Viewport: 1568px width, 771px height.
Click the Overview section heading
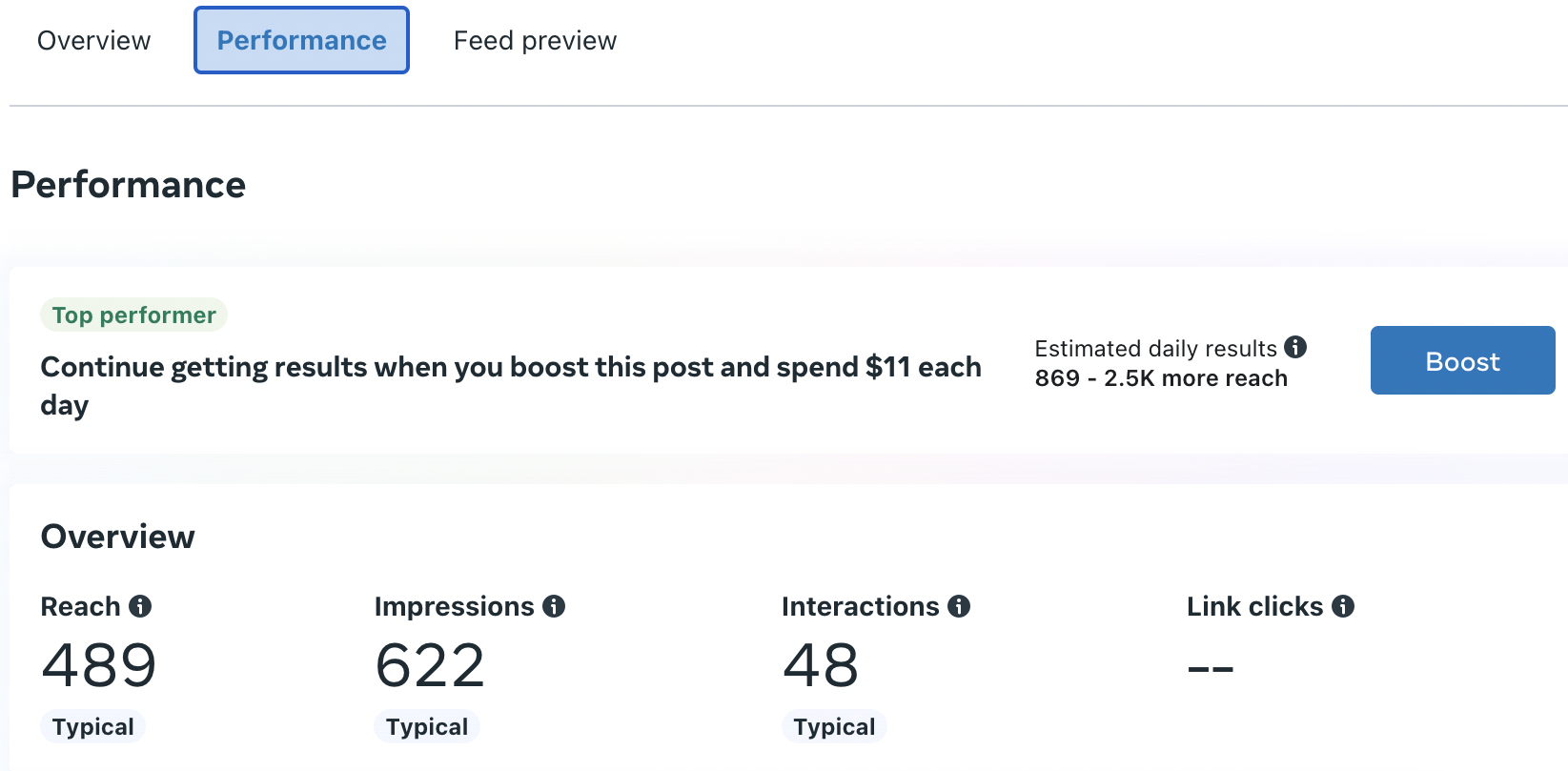click(x=117, y=537)
